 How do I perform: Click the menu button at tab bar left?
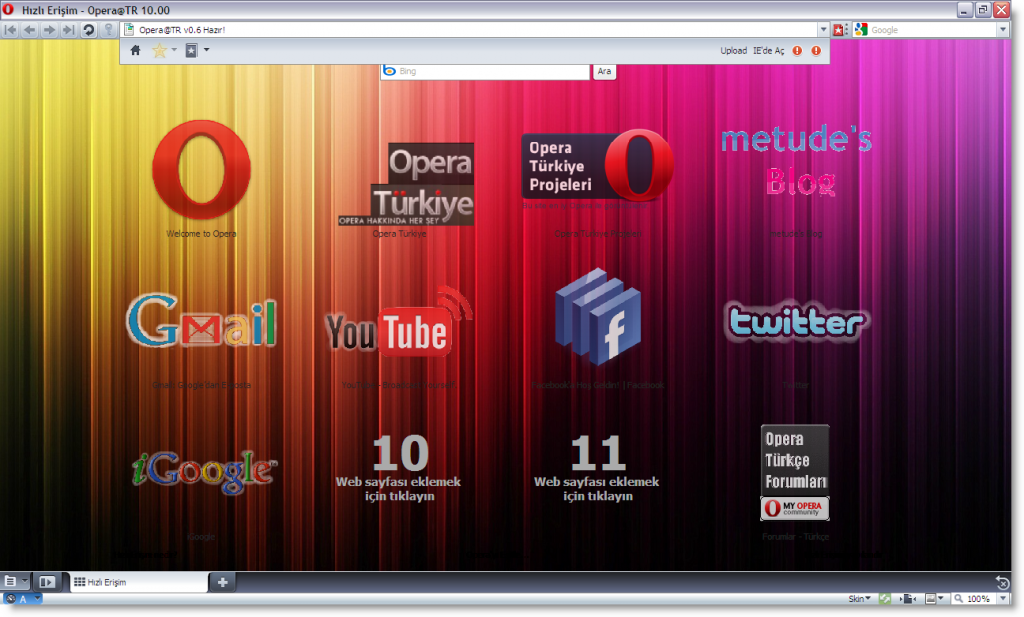pyautogui.click(x=10, y=581)
